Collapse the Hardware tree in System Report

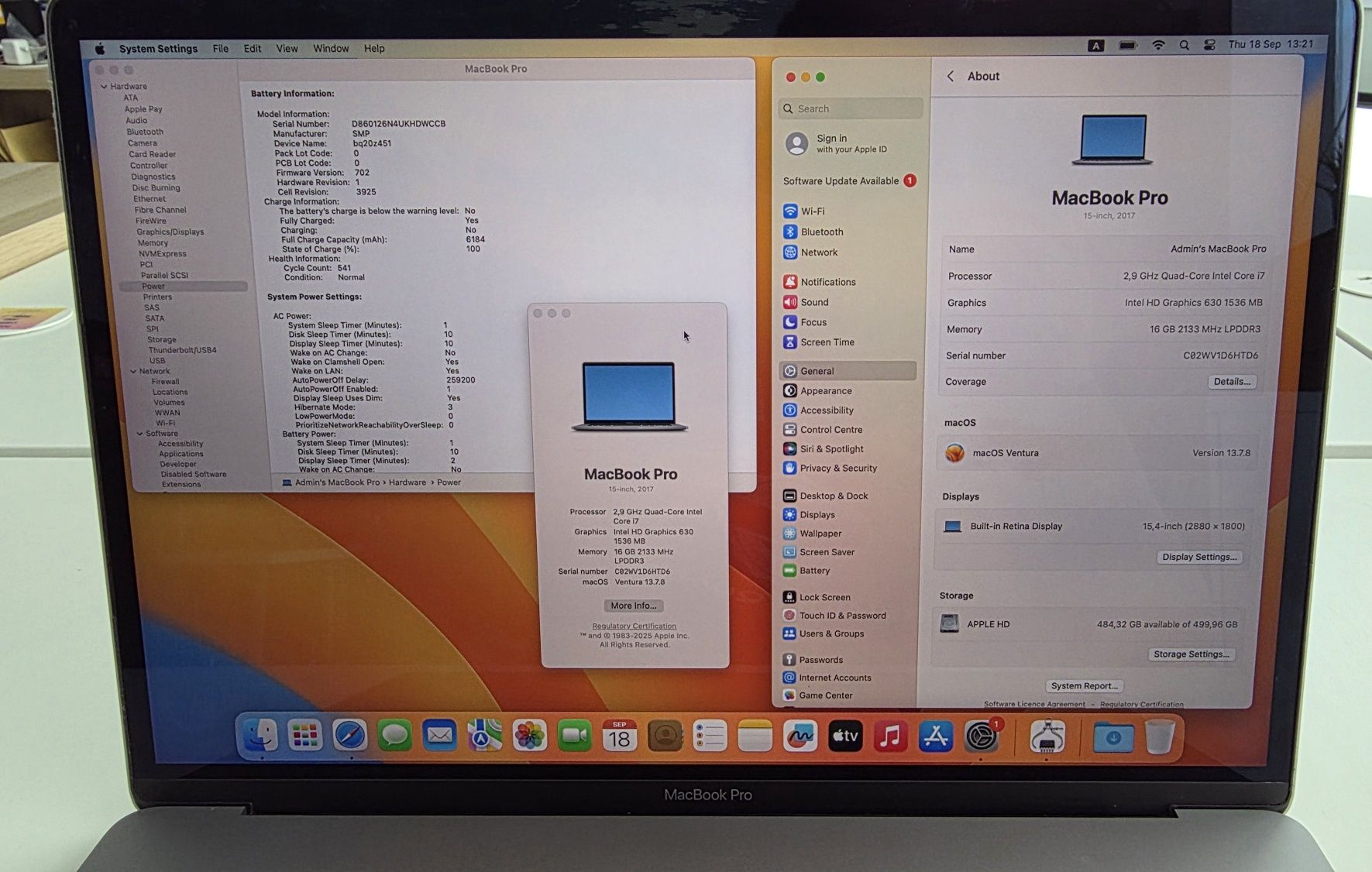click(104, 87)
